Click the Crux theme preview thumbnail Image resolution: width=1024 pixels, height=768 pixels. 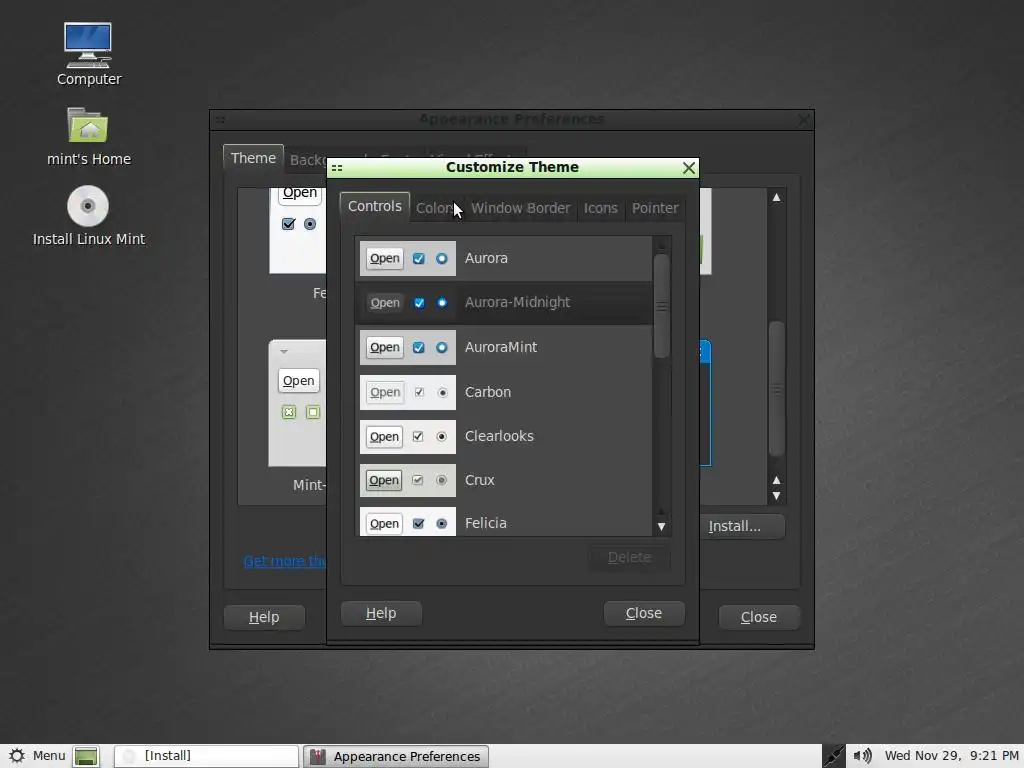click(408, 480)
